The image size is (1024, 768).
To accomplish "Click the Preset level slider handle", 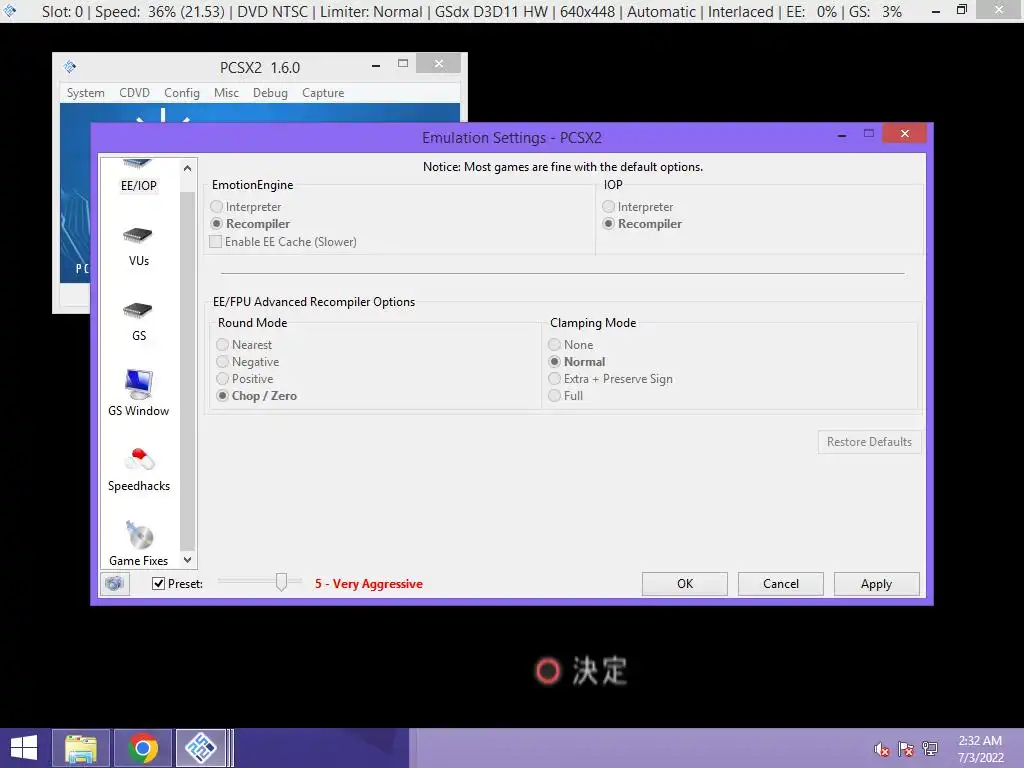I will tap(281, 581).
